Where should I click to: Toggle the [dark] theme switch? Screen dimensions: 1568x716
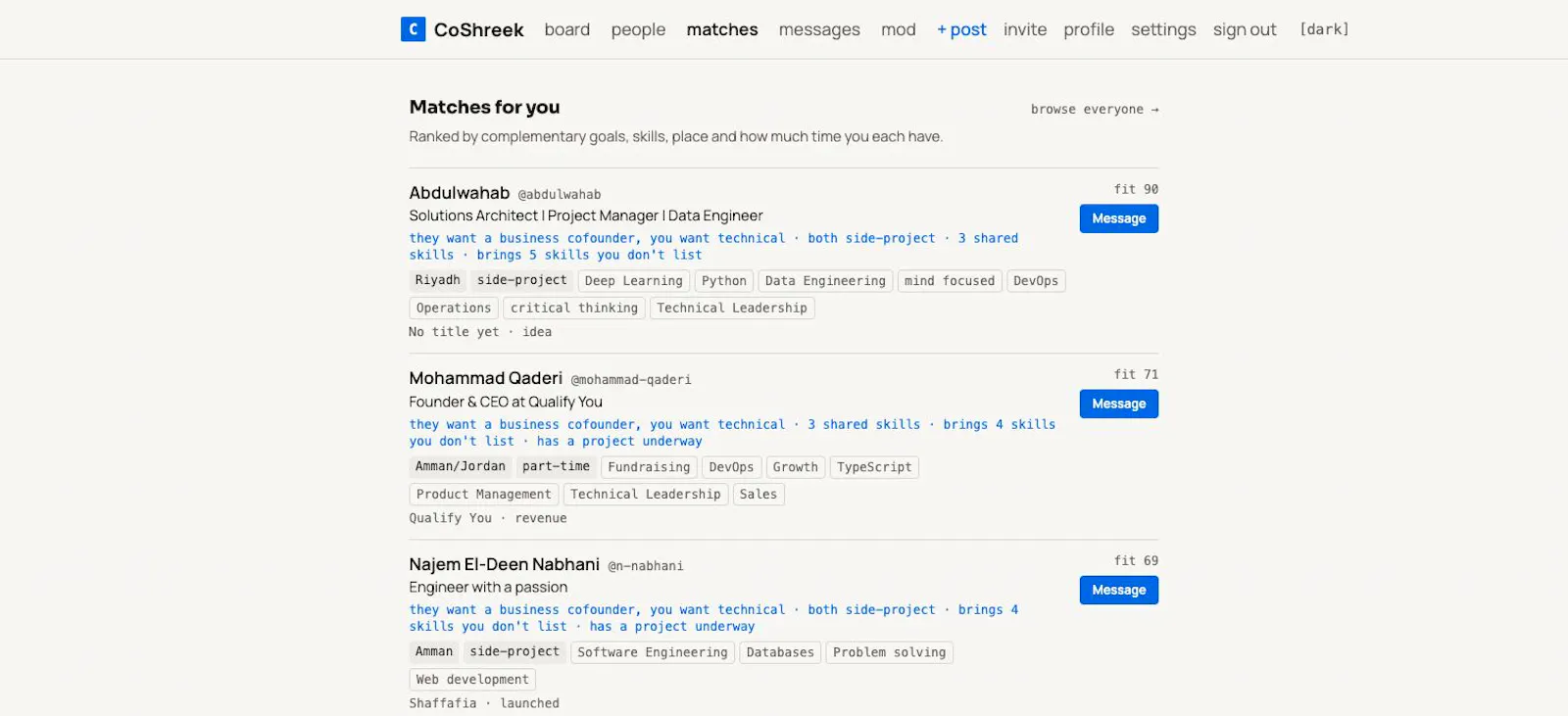click(x=1324, y=29)
